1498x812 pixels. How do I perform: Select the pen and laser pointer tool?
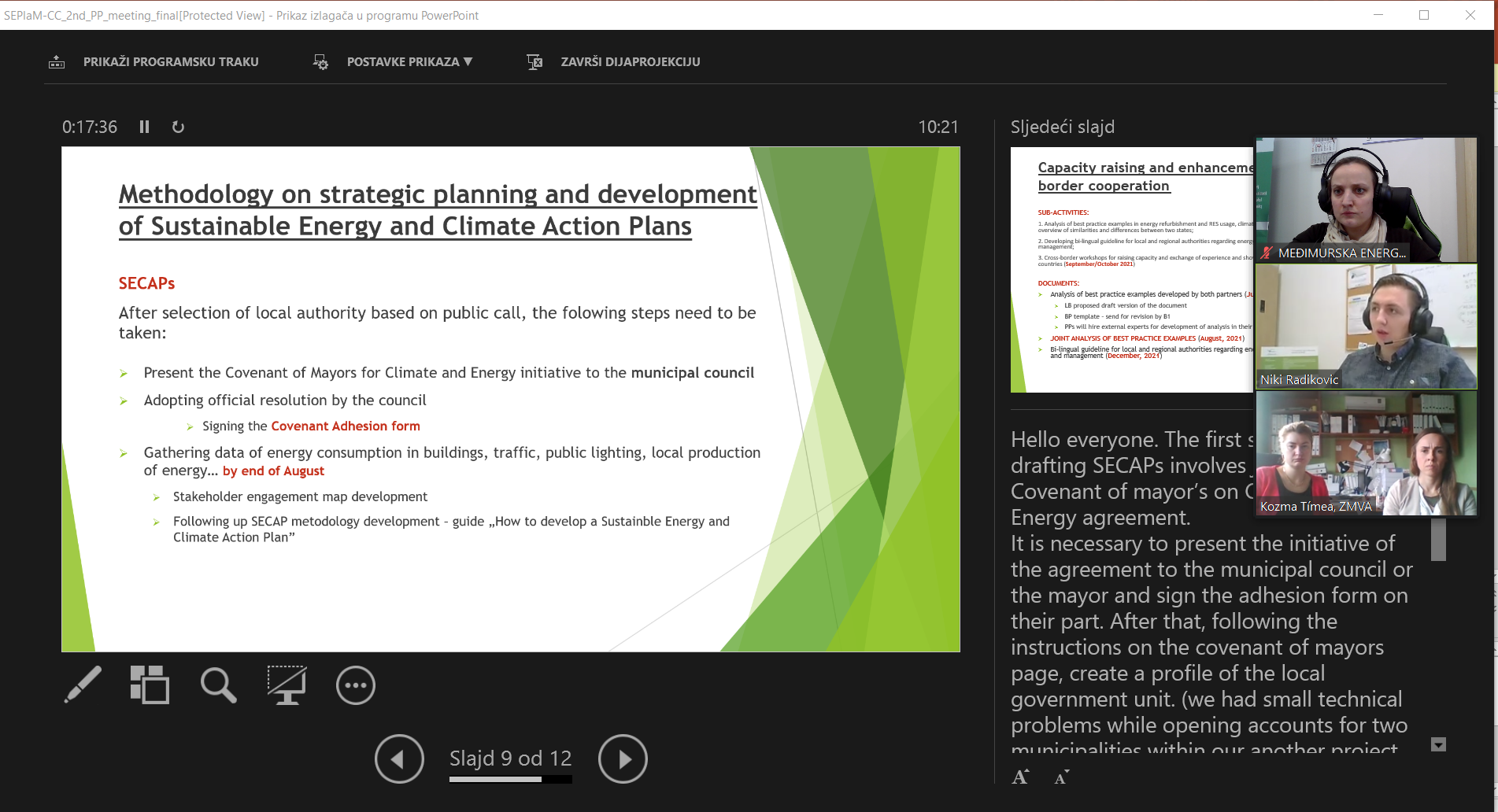[x=83, y=685]
